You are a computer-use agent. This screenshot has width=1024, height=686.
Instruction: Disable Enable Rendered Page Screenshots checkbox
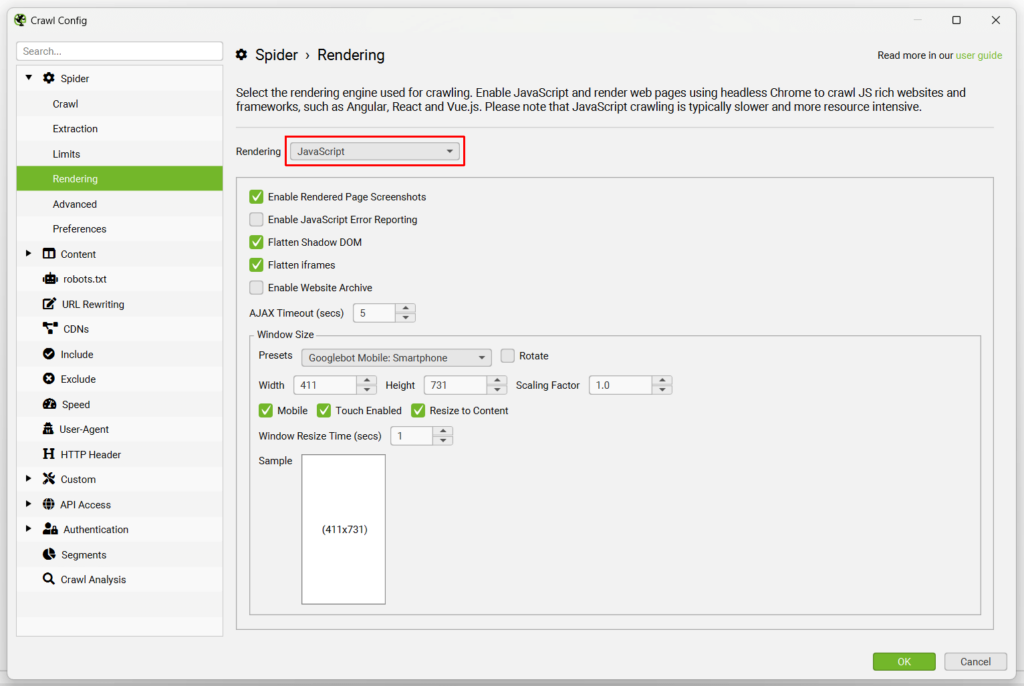257,197
